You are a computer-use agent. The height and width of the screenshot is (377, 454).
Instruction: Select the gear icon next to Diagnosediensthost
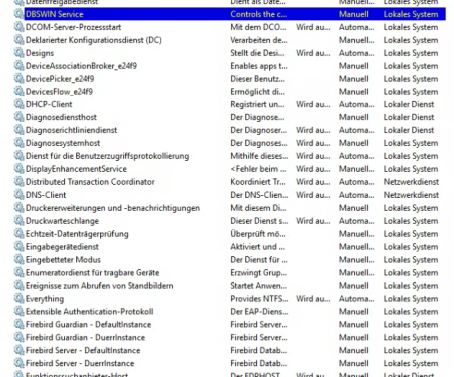pos(19,117)
